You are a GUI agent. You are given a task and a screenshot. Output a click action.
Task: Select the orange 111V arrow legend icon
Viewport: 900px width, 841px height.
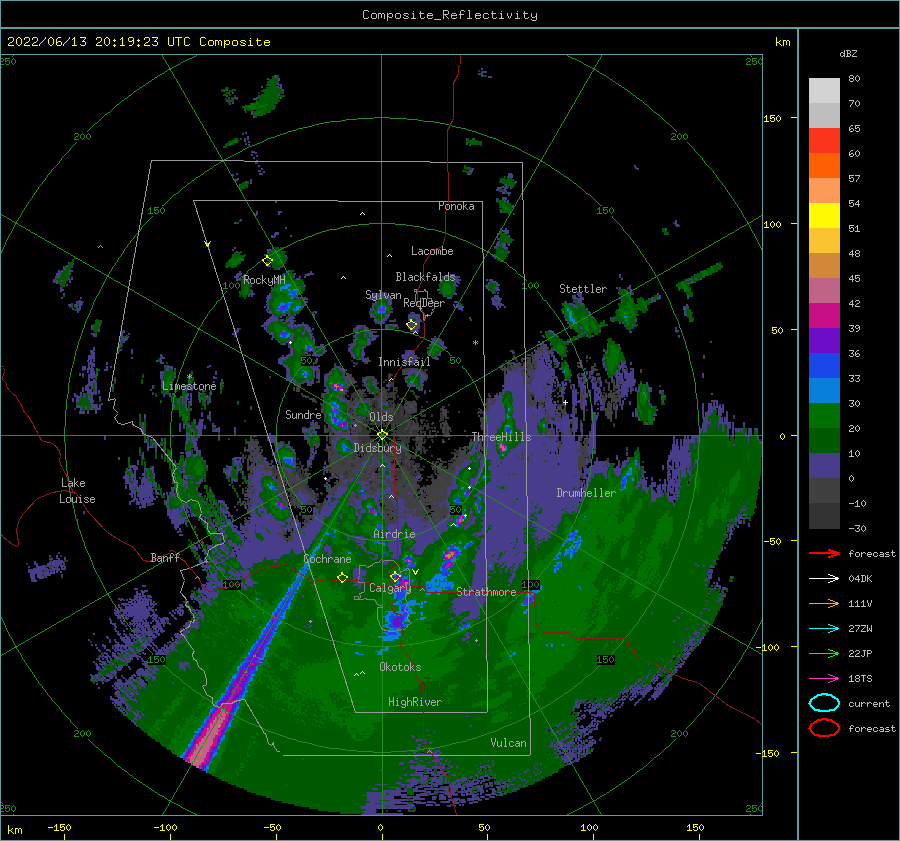pos(824,603)
